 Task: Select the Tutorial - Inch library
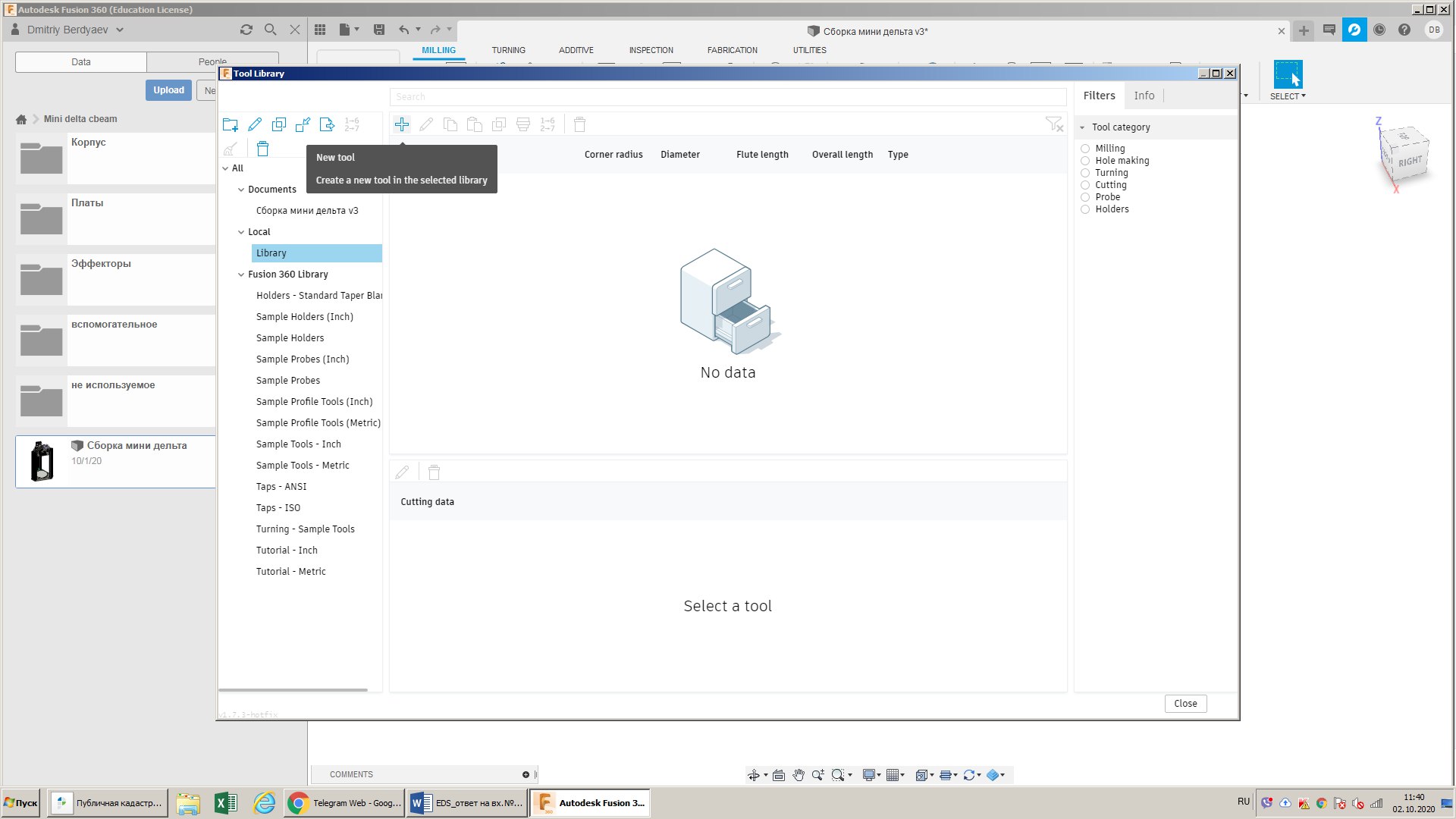[x=287, y=551]
